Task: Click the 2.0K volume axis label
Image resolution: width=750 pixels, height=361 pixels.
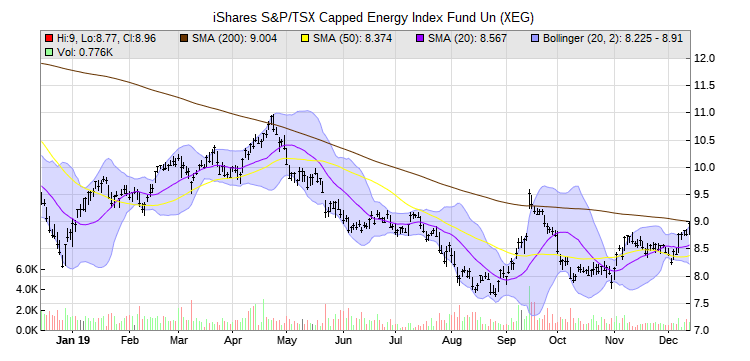Action: click(x=27, y=310)
